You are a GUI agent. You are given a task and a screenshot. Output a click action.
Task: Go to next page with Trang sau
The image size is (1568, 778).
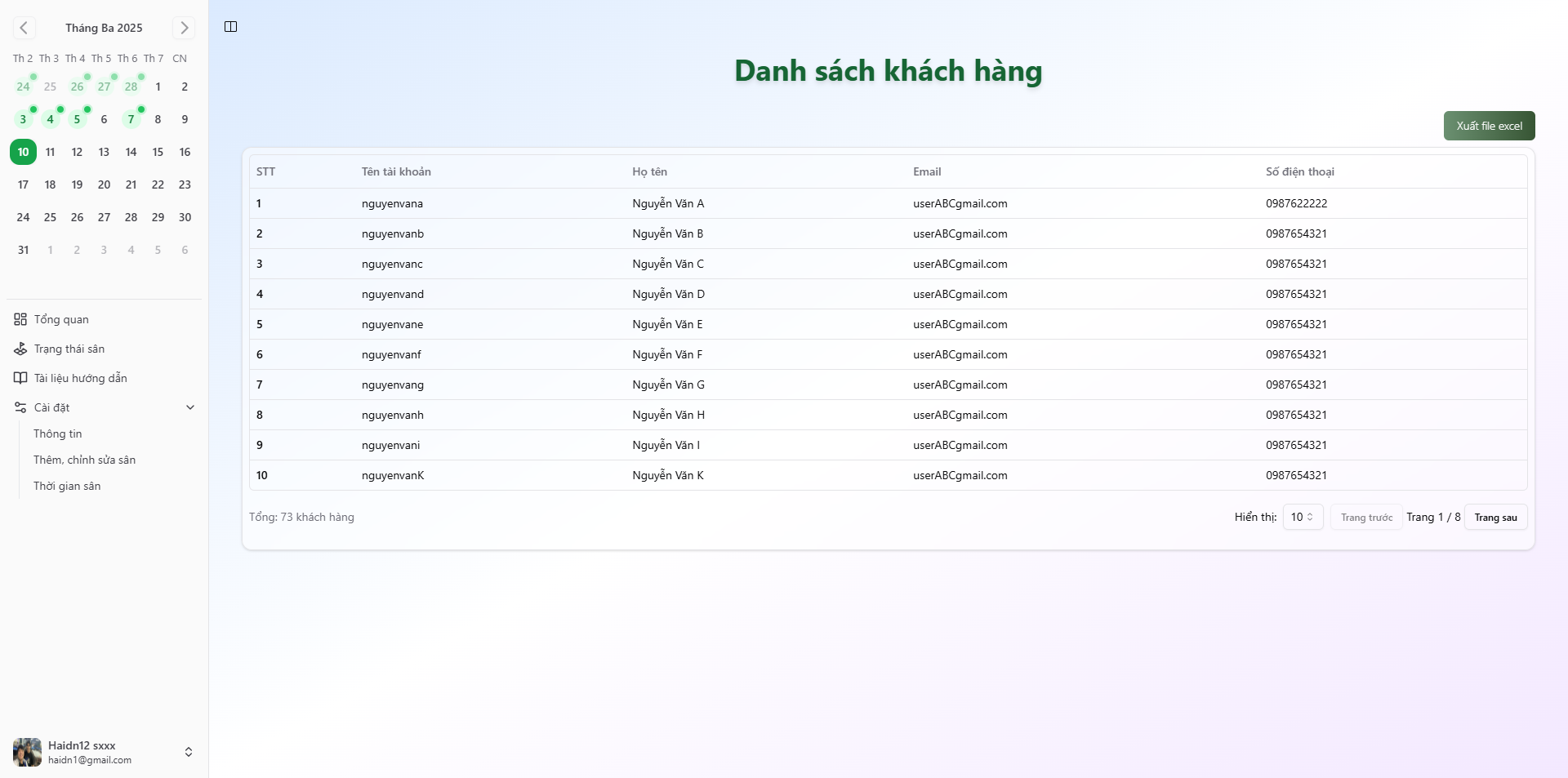1495,518
